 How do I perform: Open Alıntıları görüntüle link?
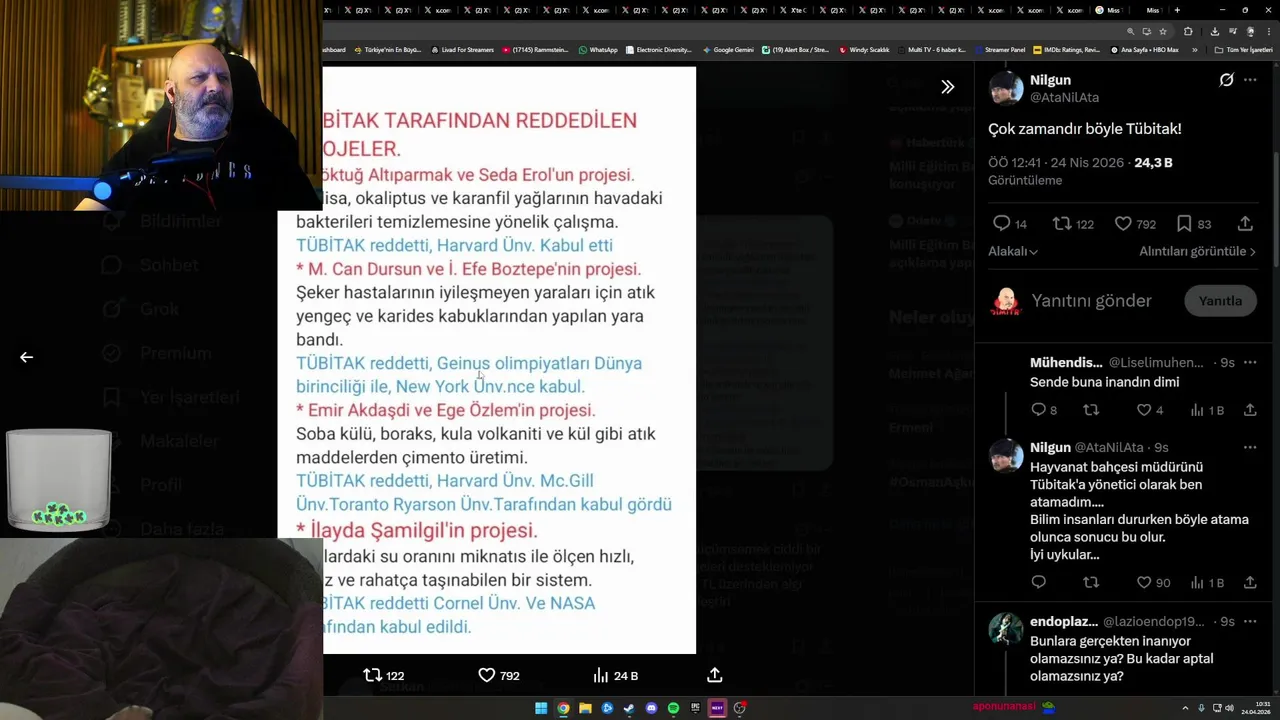(1197, 252)
